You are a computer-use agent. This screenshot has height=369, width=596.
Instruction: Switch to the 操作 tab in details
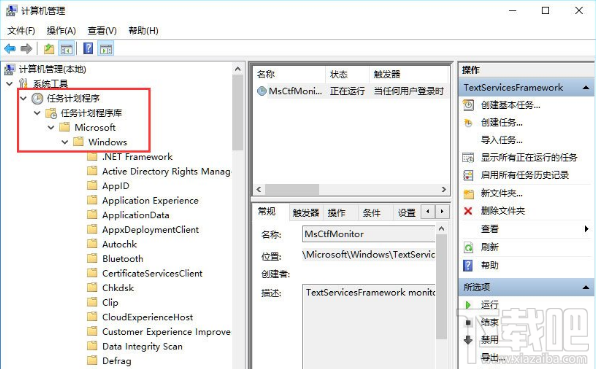[x=337, y=213]
